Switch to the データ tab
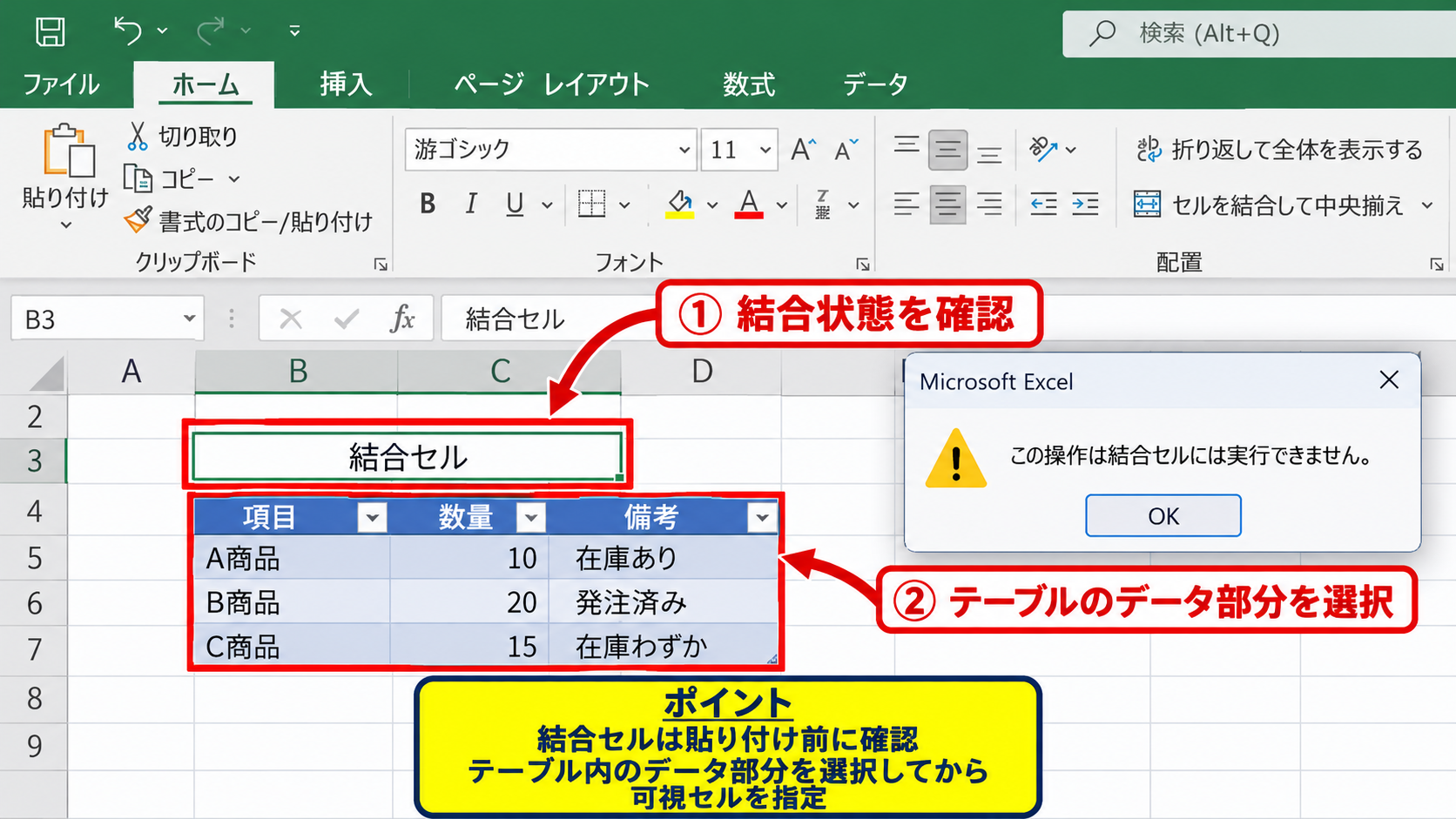 click(x=875, y=84)
